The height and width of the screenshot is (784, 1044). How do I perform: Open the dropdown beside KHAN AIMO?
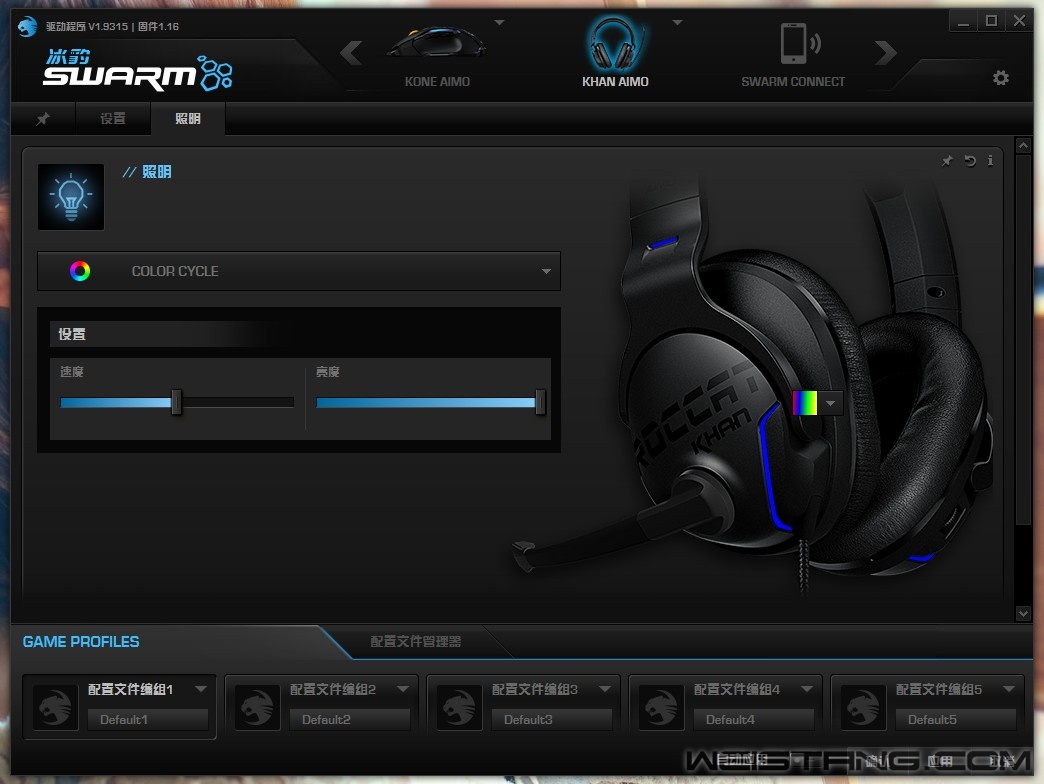[x=677, y=23]
